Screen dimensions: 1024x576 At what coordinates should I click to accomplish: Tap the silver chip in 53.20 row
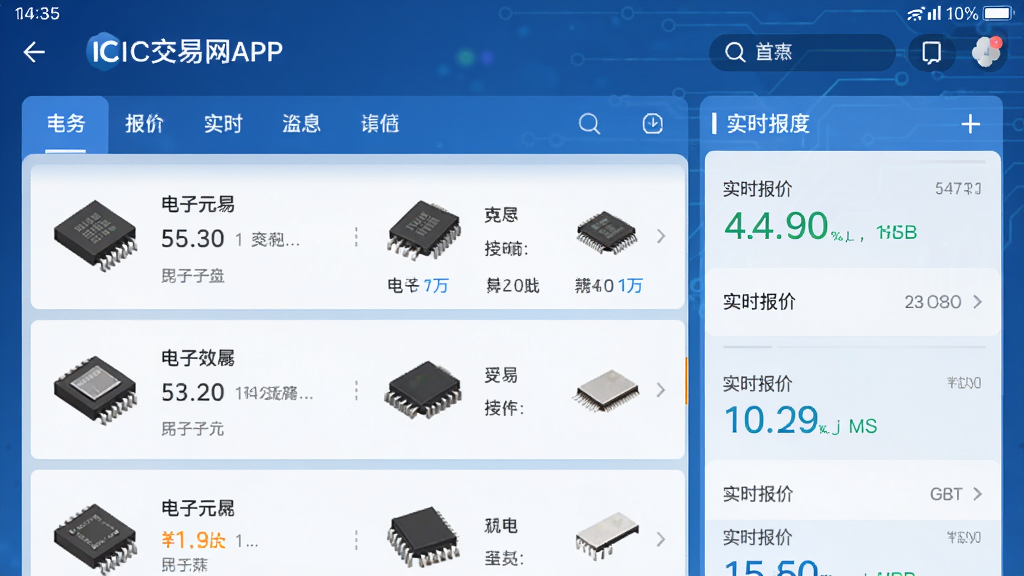(607, 391)
